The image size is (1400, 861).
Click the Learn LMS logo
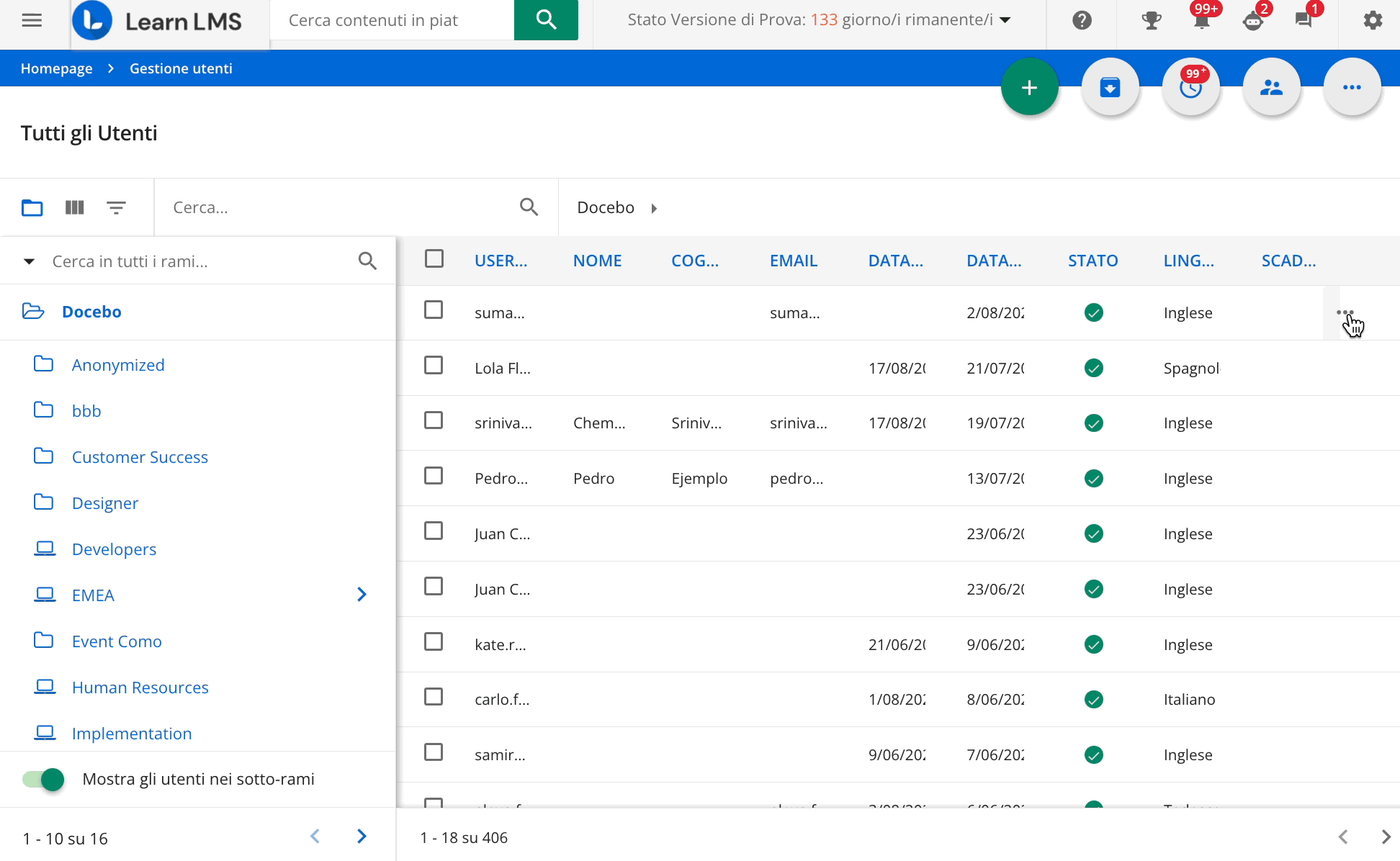pos(158,21)
